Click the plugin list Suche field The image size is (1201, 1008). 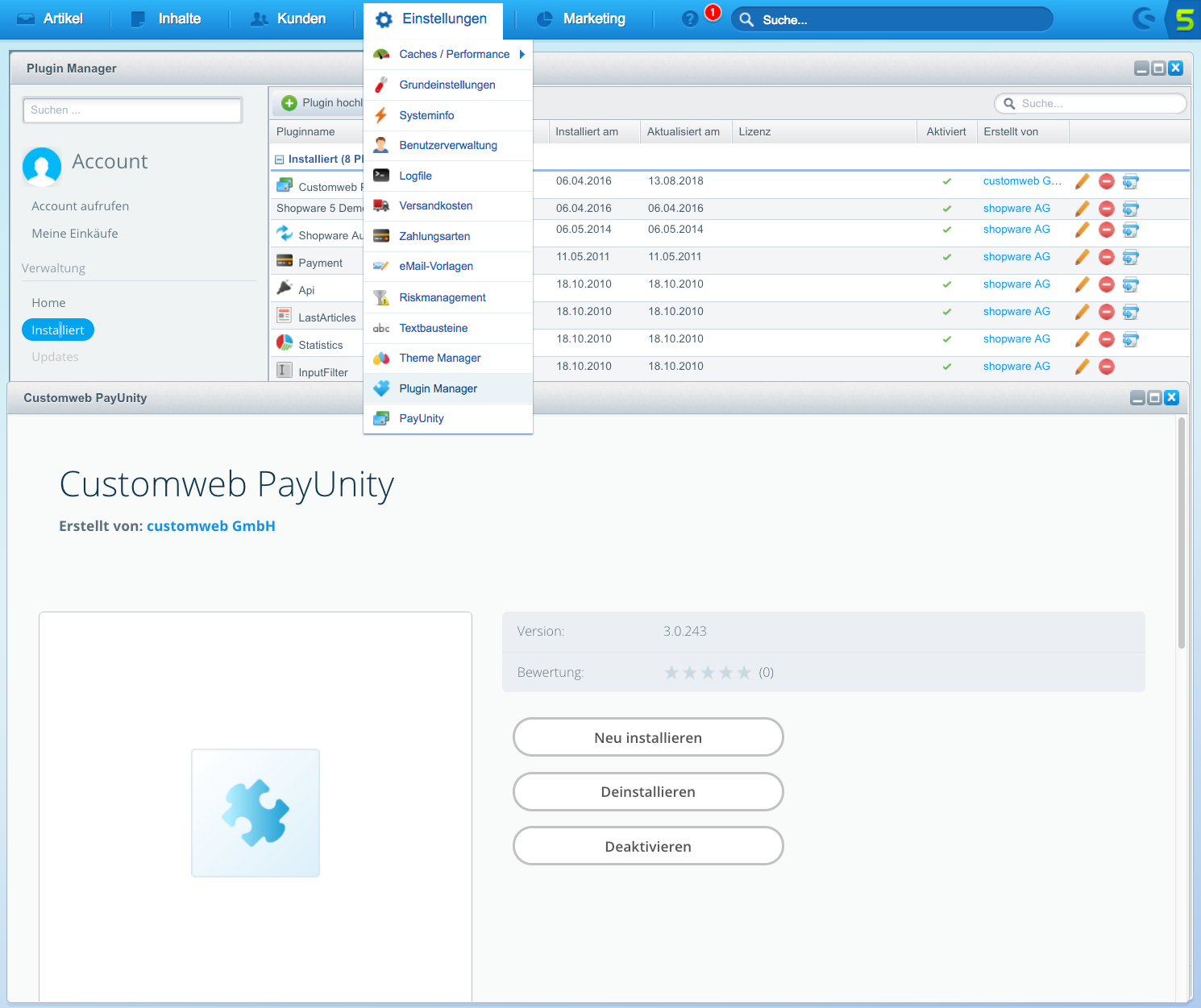[x=1091, y=103]
